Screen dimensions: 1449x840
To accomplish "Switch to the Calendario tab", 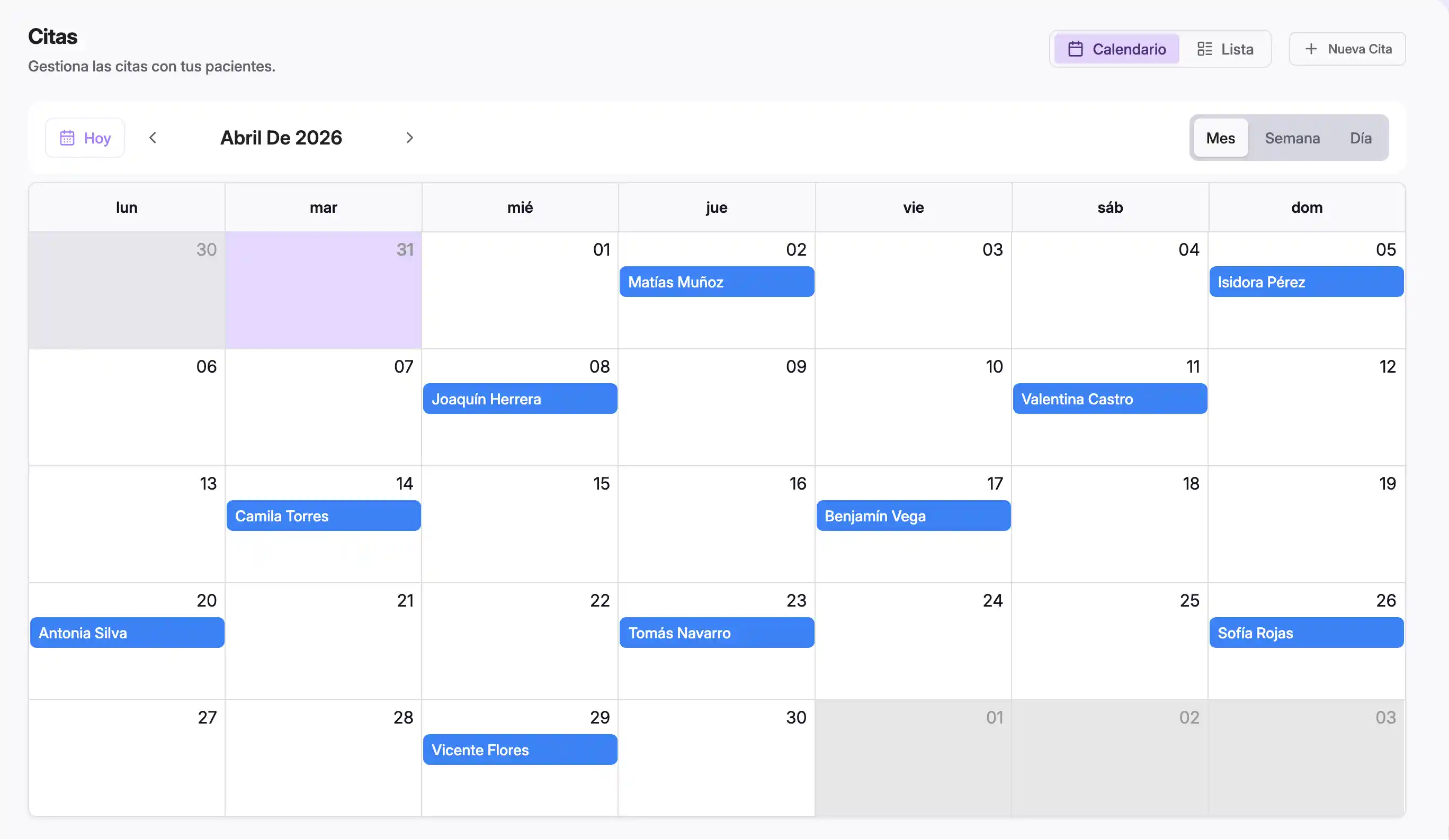I will pyautogui.click(x=1115, y=48).
